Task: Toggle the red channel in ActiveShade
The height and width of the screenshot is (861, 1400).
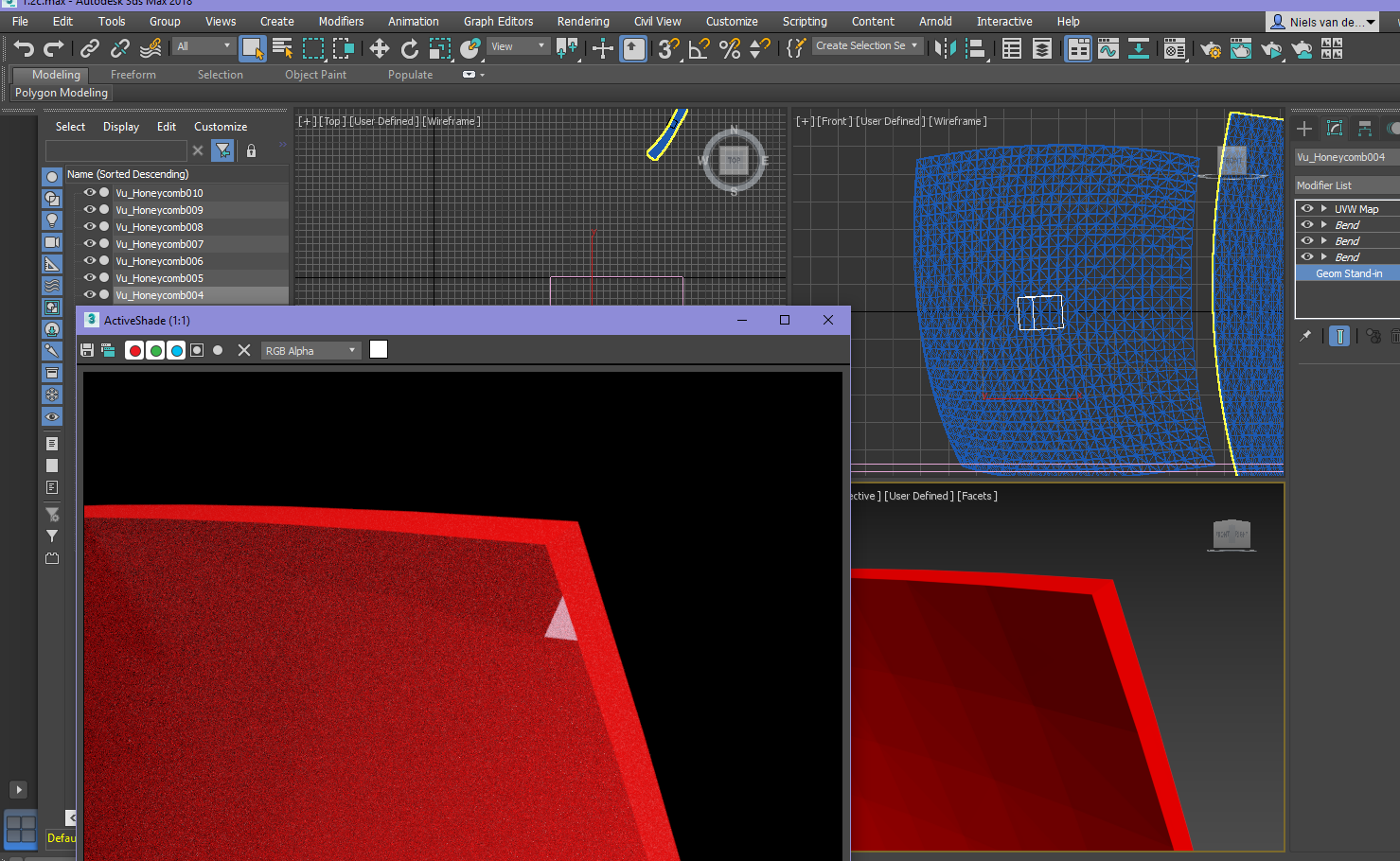Action: click(134, 350)
